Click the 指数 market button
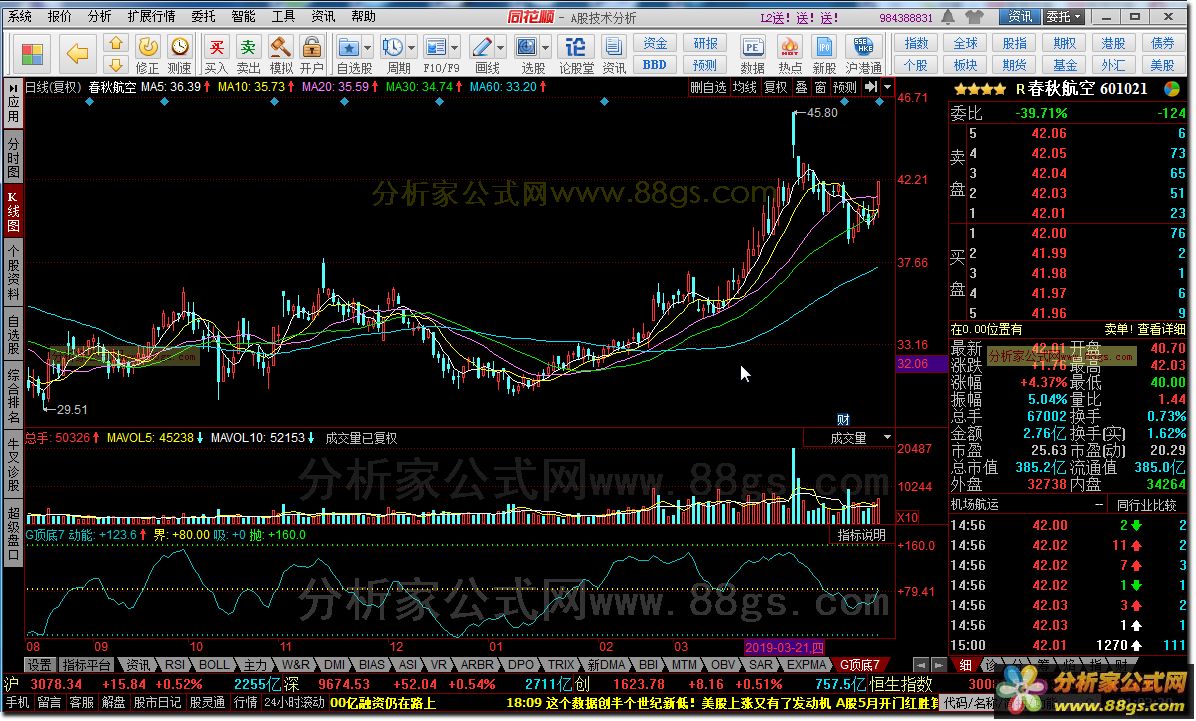The height and width of the screenshot is (721, 1196). pos(916,43)
